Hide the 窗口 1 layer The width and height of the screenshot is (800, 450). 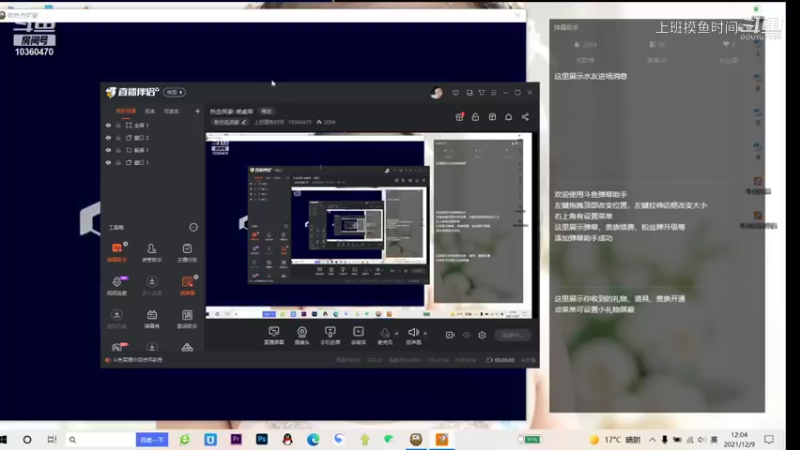click(108, 162)
